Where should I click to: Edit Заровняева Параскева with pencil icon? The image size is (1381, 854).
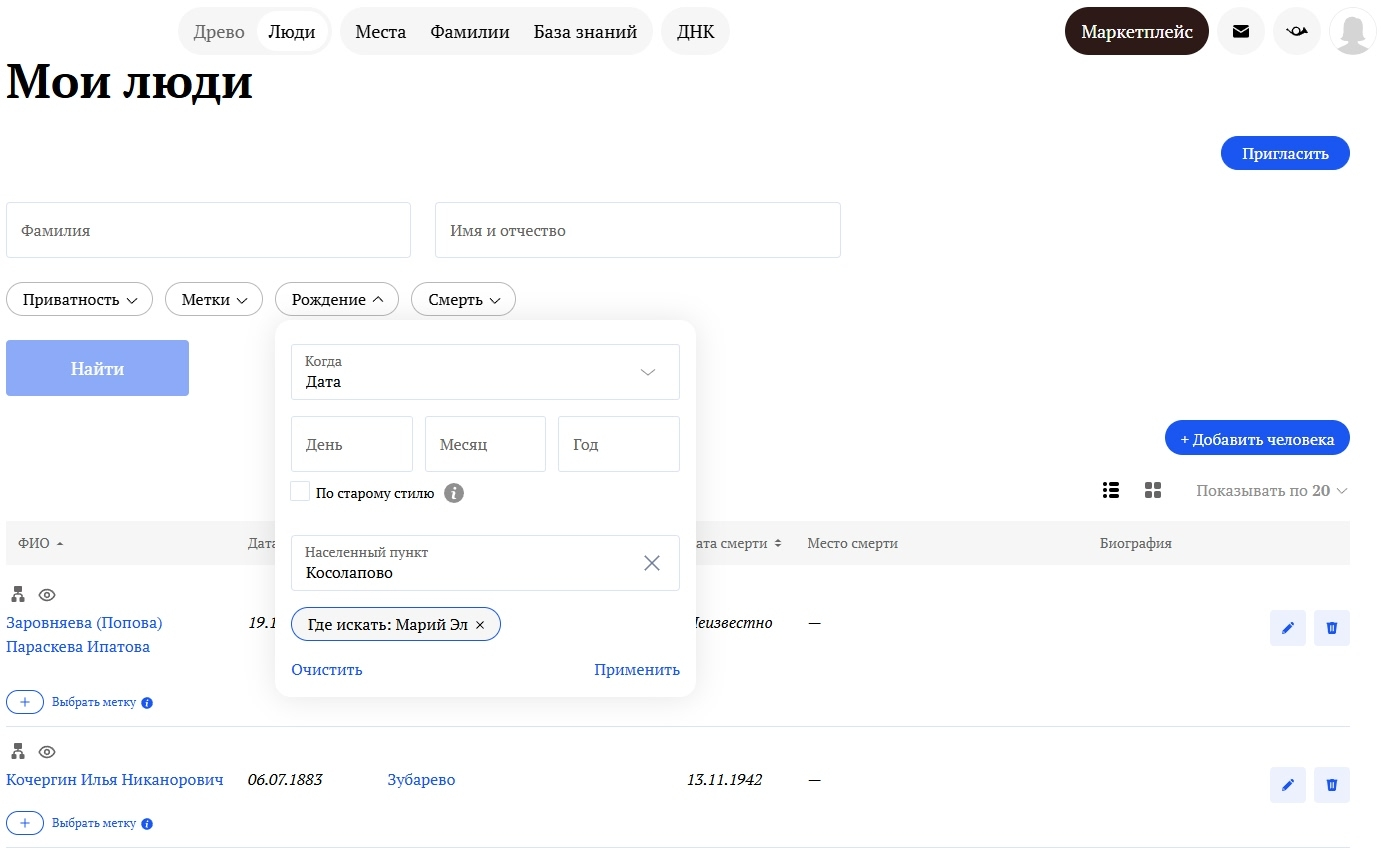[1287, 628]
